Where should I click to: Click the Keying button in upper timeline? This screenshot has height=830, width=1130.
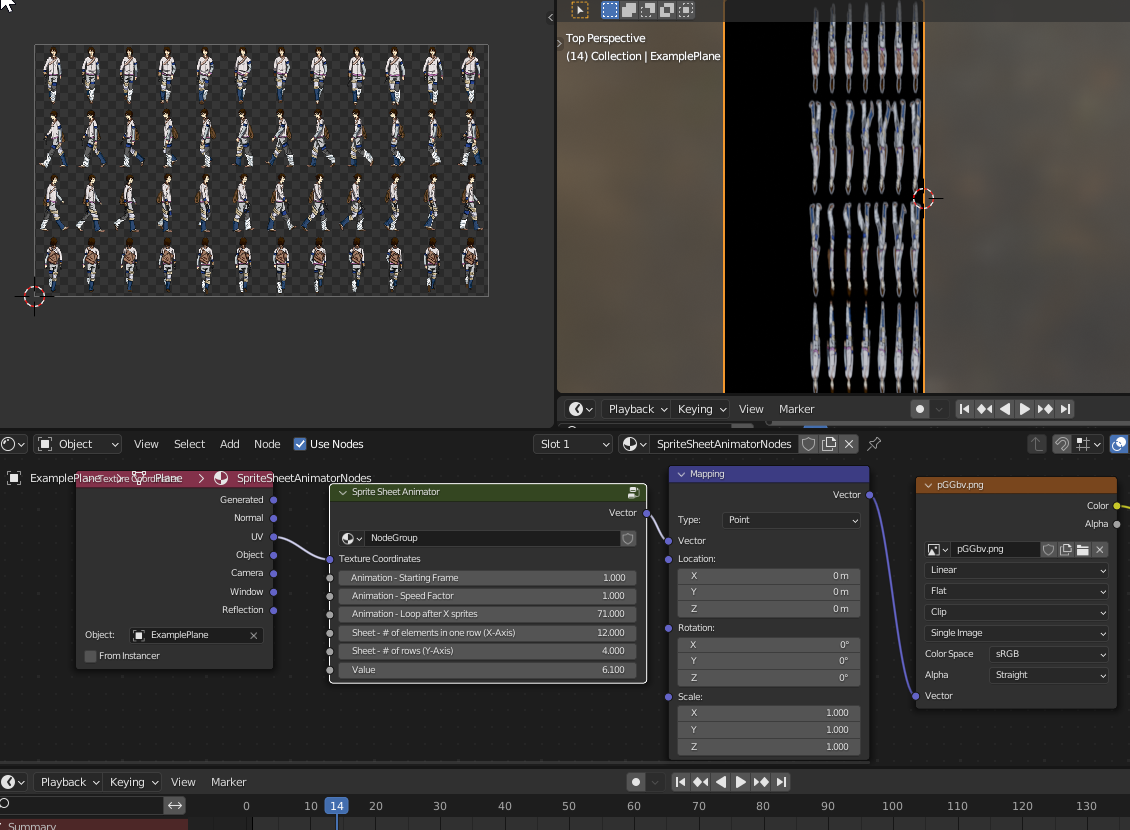(701, 409)
